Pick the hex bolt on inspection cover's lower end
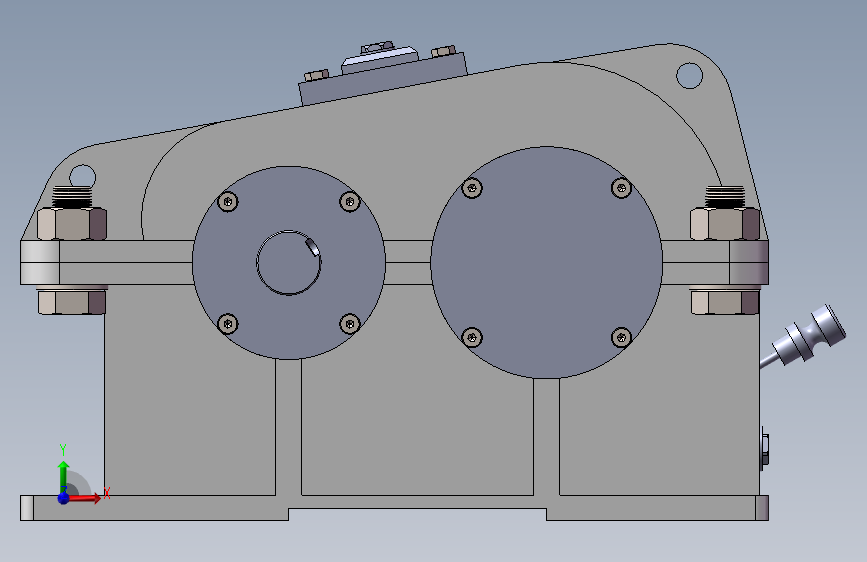Image resolution: width=867 pixels, height=562 pixels. [316, 75]
